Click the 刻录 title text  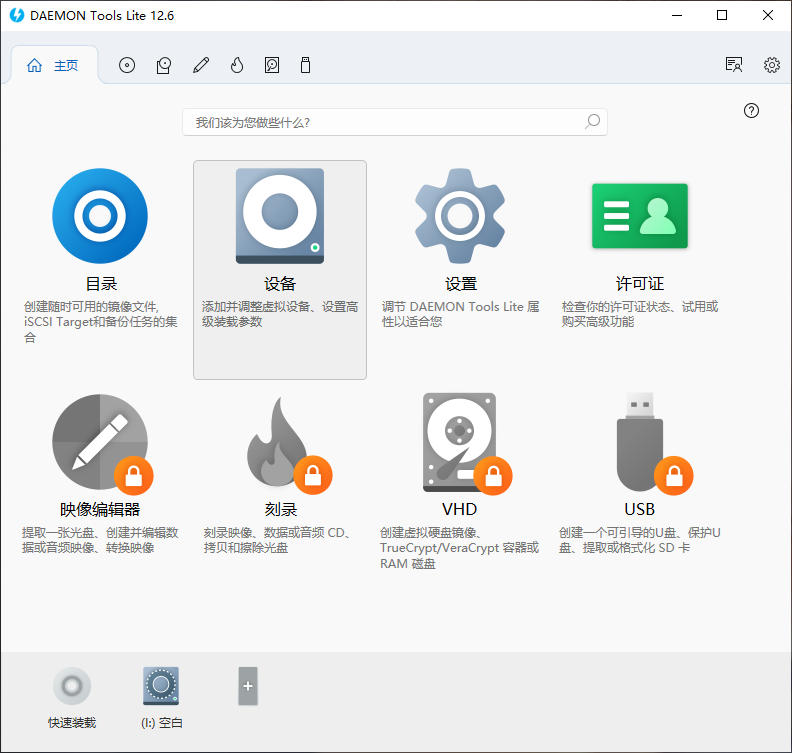(x=281, y=509)
